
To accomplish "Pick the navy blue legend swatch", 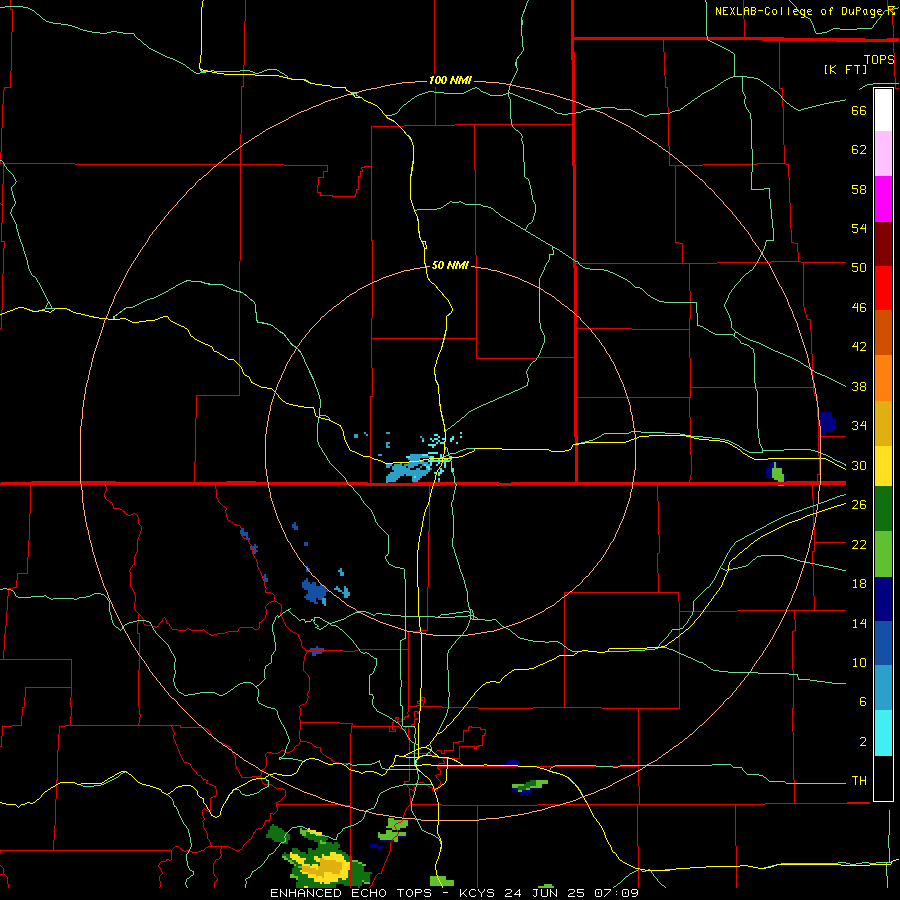I will coord(883,599).
